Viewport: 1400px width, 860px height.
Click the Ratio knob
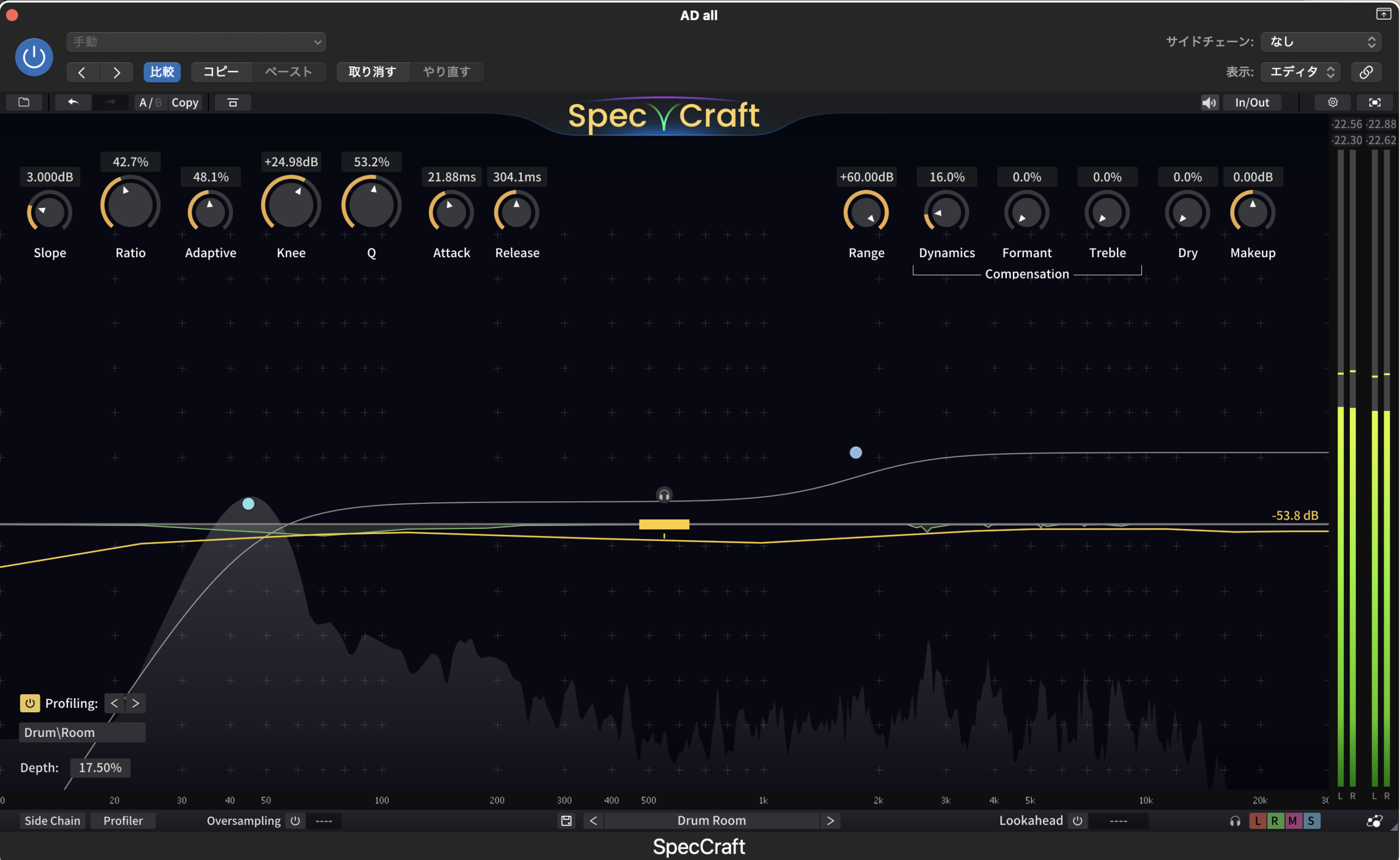[130, 205]
